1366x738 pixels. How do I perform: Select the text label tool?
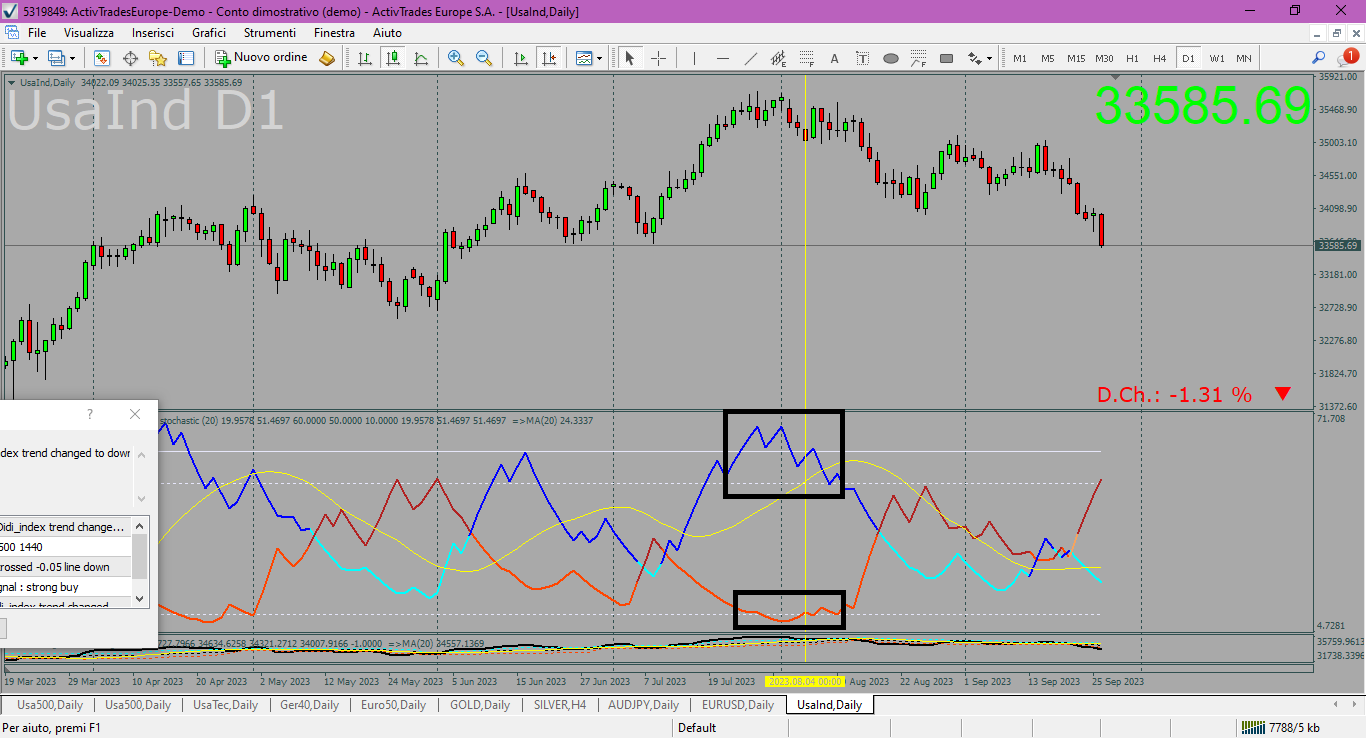(862, 58)
